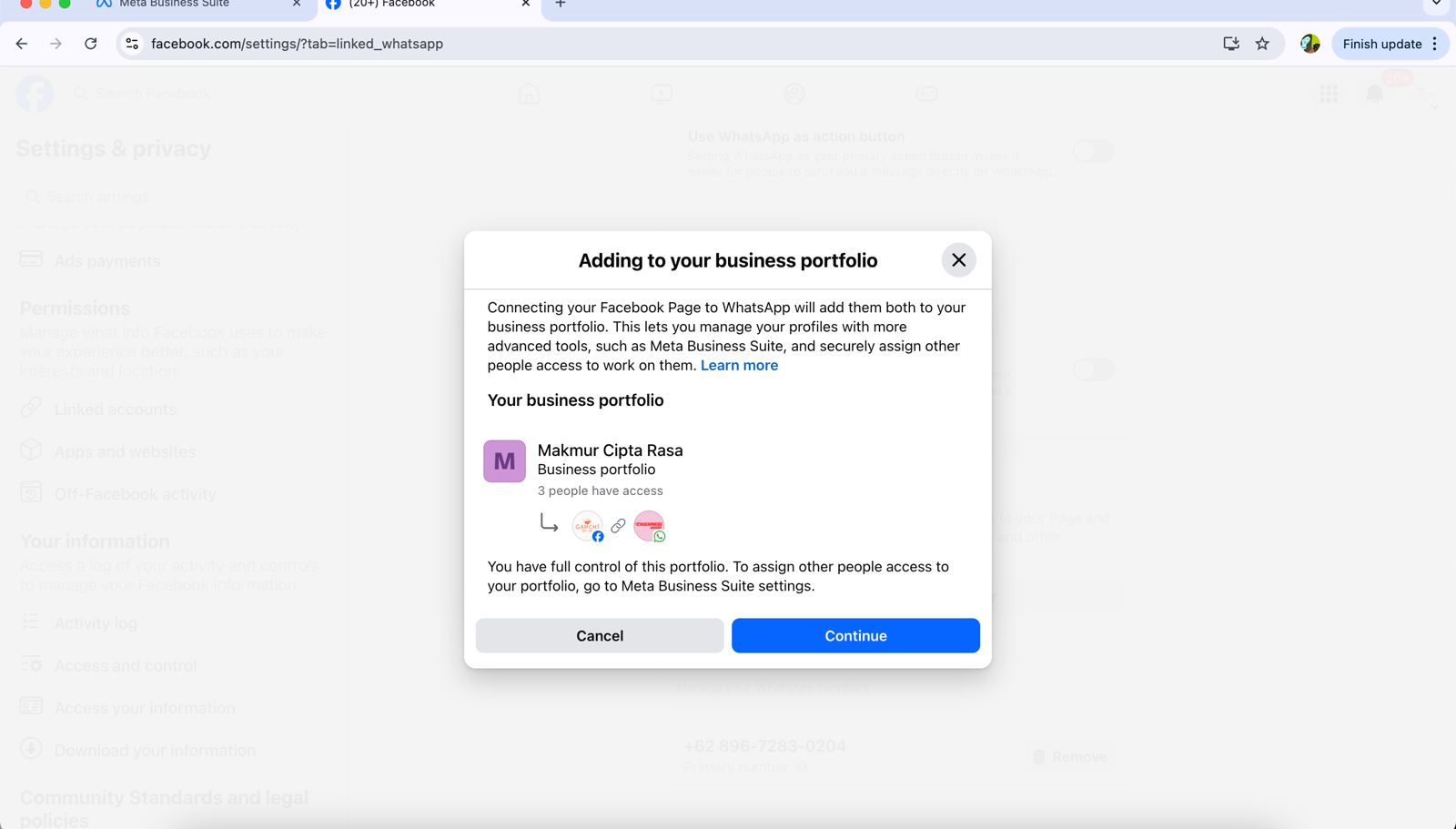
Task: View site information icon in address bar
Action: [x=133, y=44]
